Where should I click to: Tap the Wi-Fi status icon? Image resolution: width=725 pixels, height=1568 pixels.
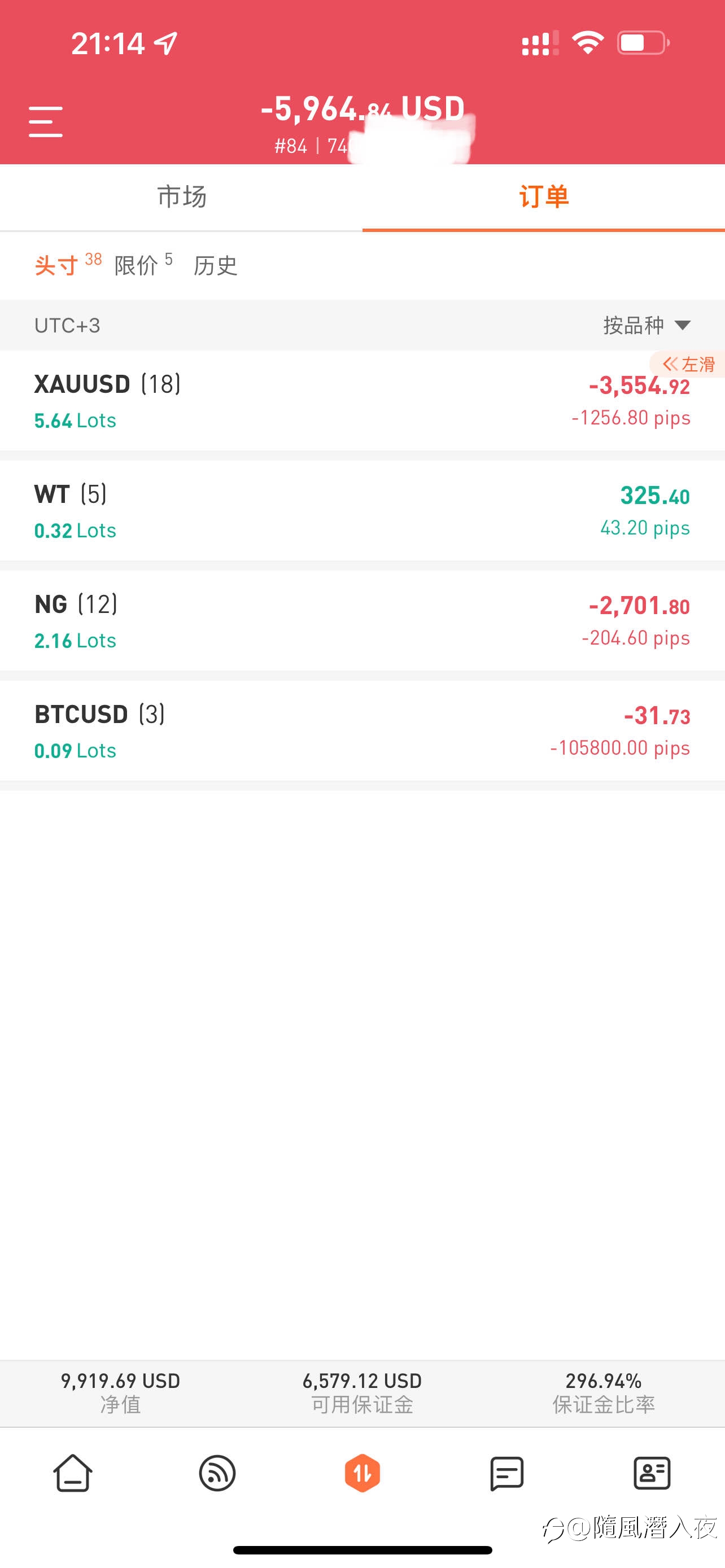[x=587, y=42]
